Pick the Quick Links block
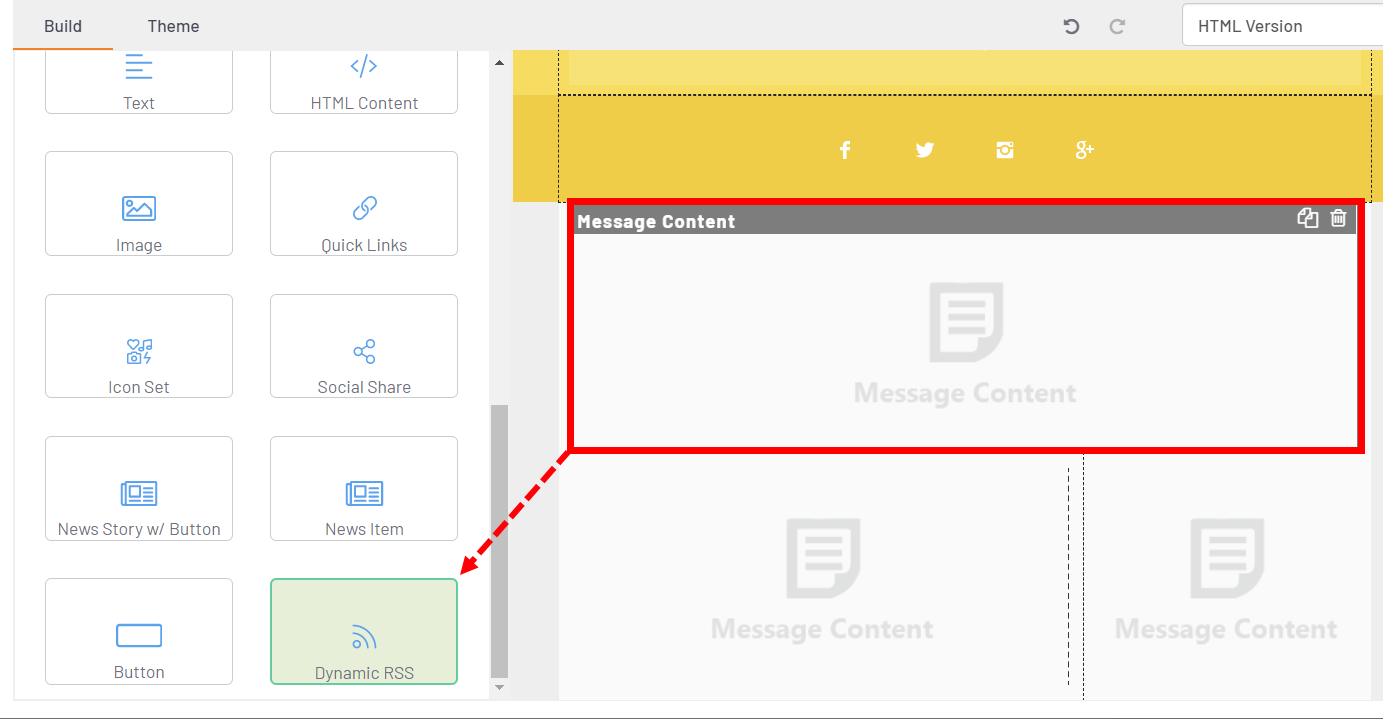The height and width of the screenshot is (719, 1383). tap(364, 204)
